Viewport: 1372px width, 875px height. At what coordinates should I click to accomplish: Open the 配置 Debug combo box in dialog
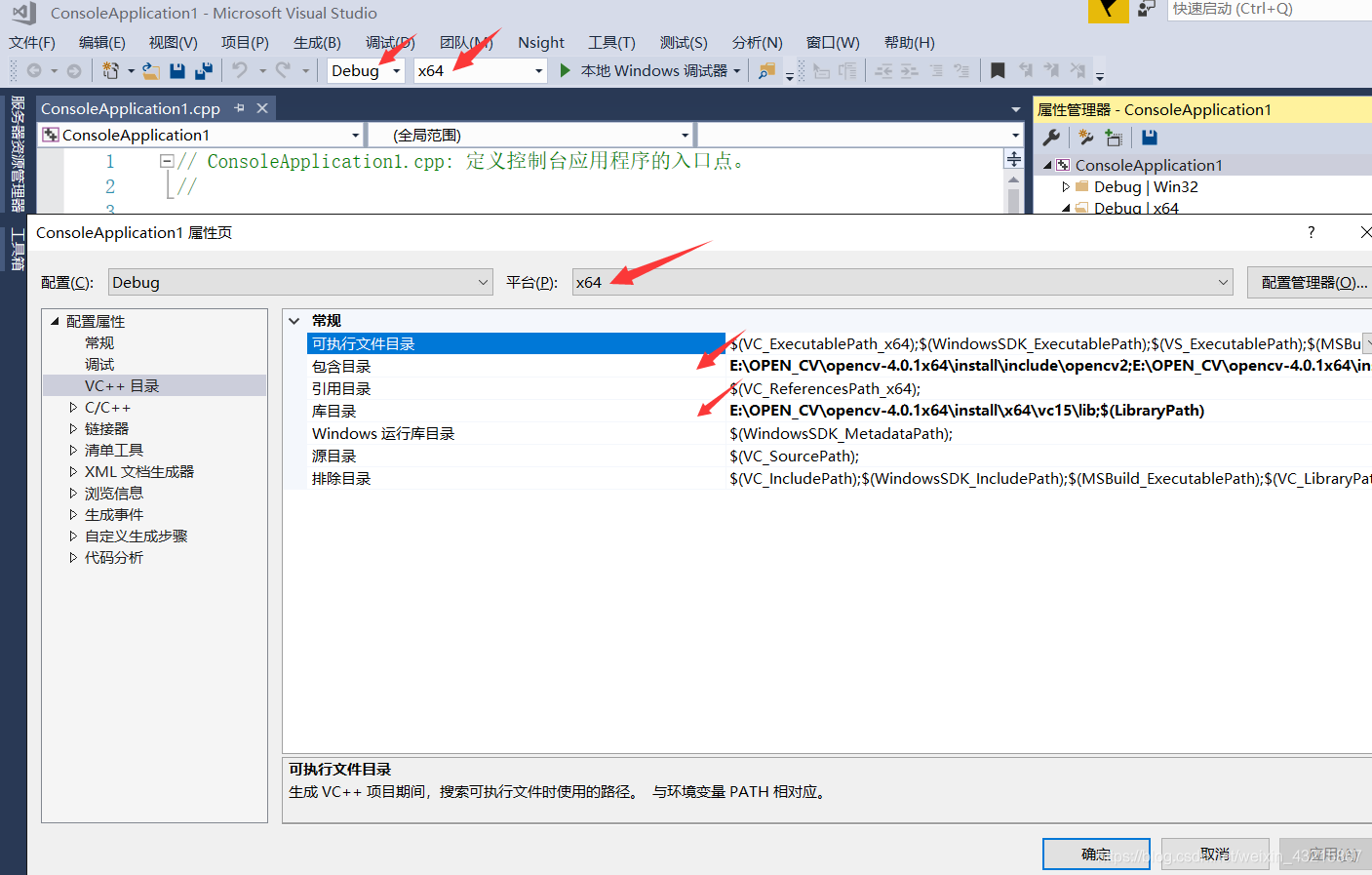tap(300, 282)
